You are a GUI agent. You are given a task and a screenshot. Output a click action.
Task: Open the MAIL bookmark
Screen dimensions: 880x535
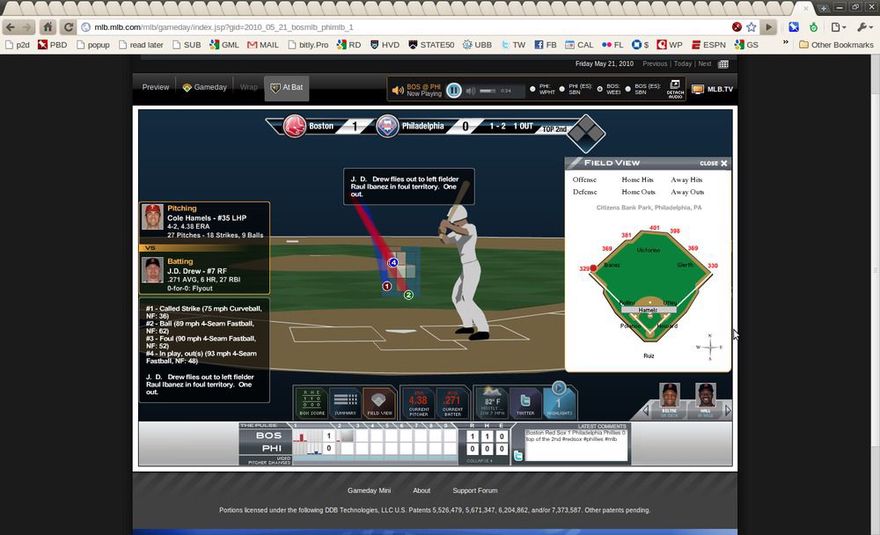pyautogui.click(x=263, y=45)
